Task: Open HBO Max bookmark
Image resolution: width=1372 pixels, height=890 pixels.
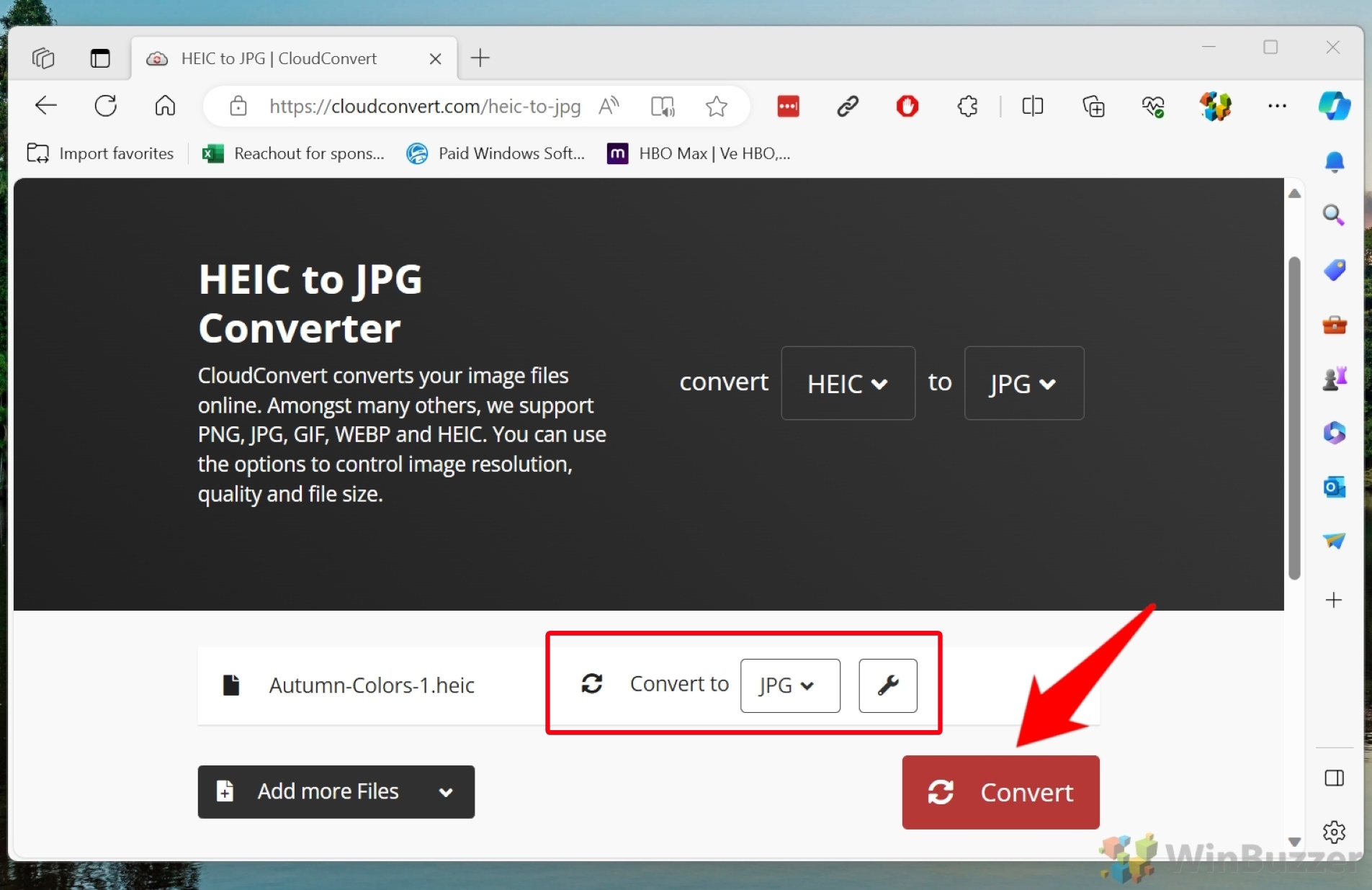Action: click(699, 153)
